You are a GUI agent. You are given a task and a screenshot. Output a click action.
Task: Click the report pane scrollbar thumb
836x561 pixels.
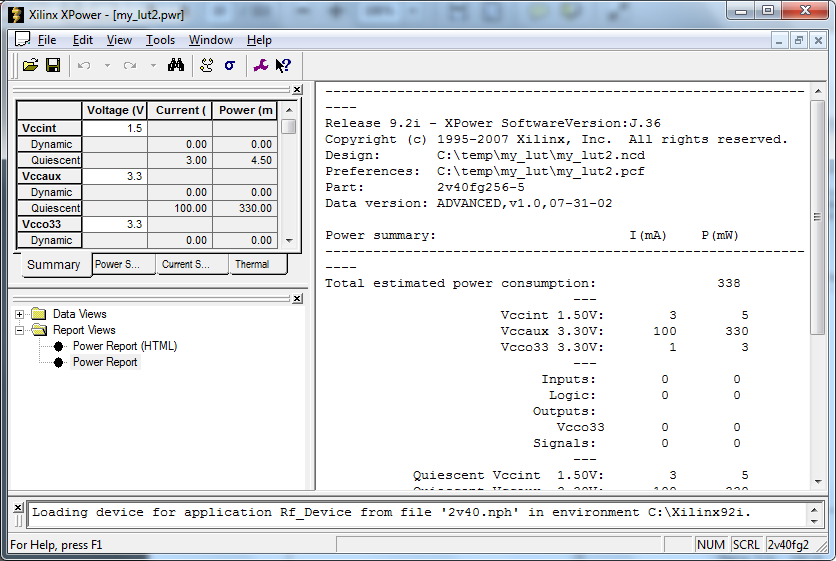pyautogui.click(x=817, y=217)
